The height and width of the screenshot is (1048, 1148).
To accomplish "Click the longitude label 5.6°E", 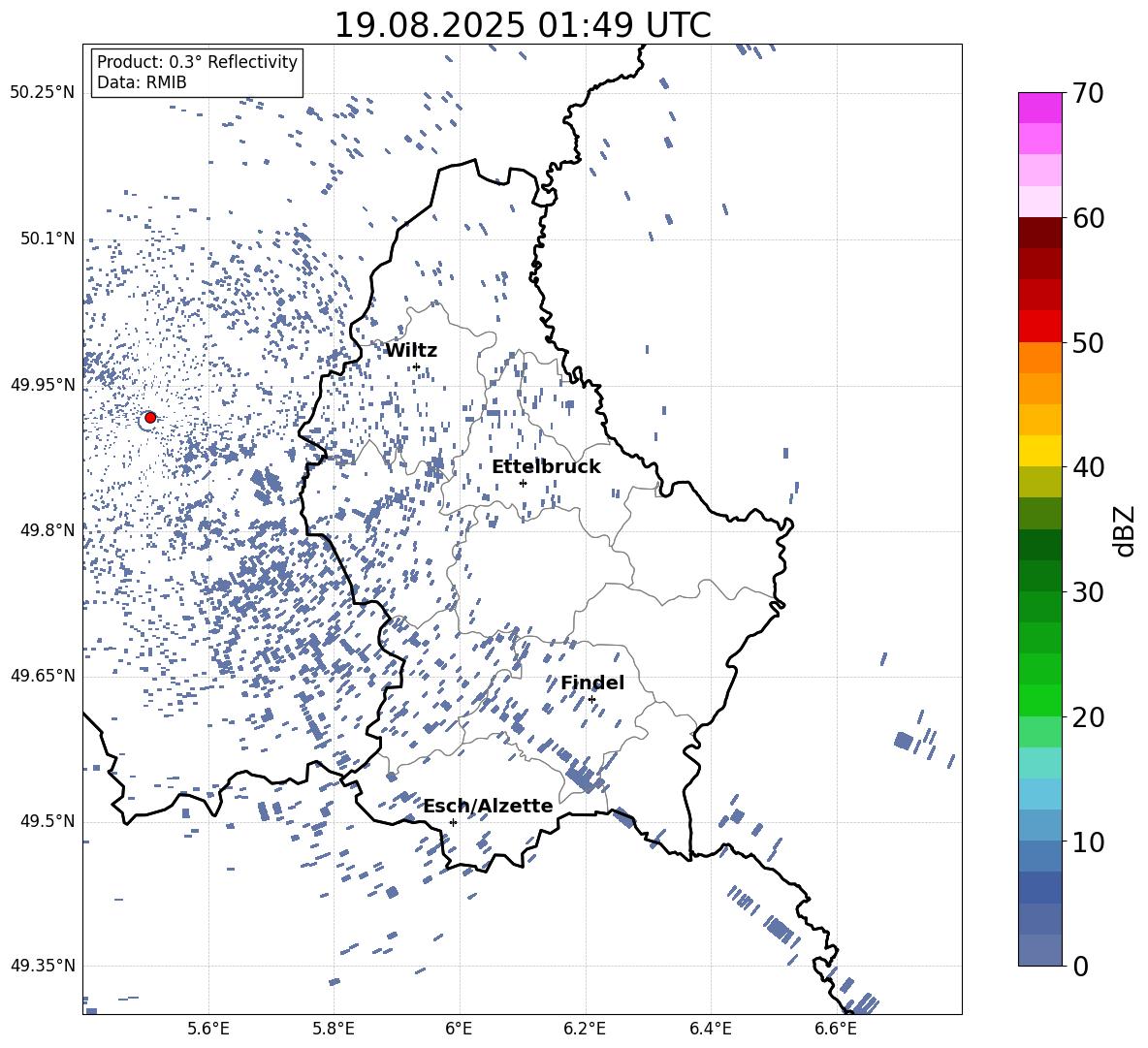I will pyautogui.click(x=208, y=1029).
